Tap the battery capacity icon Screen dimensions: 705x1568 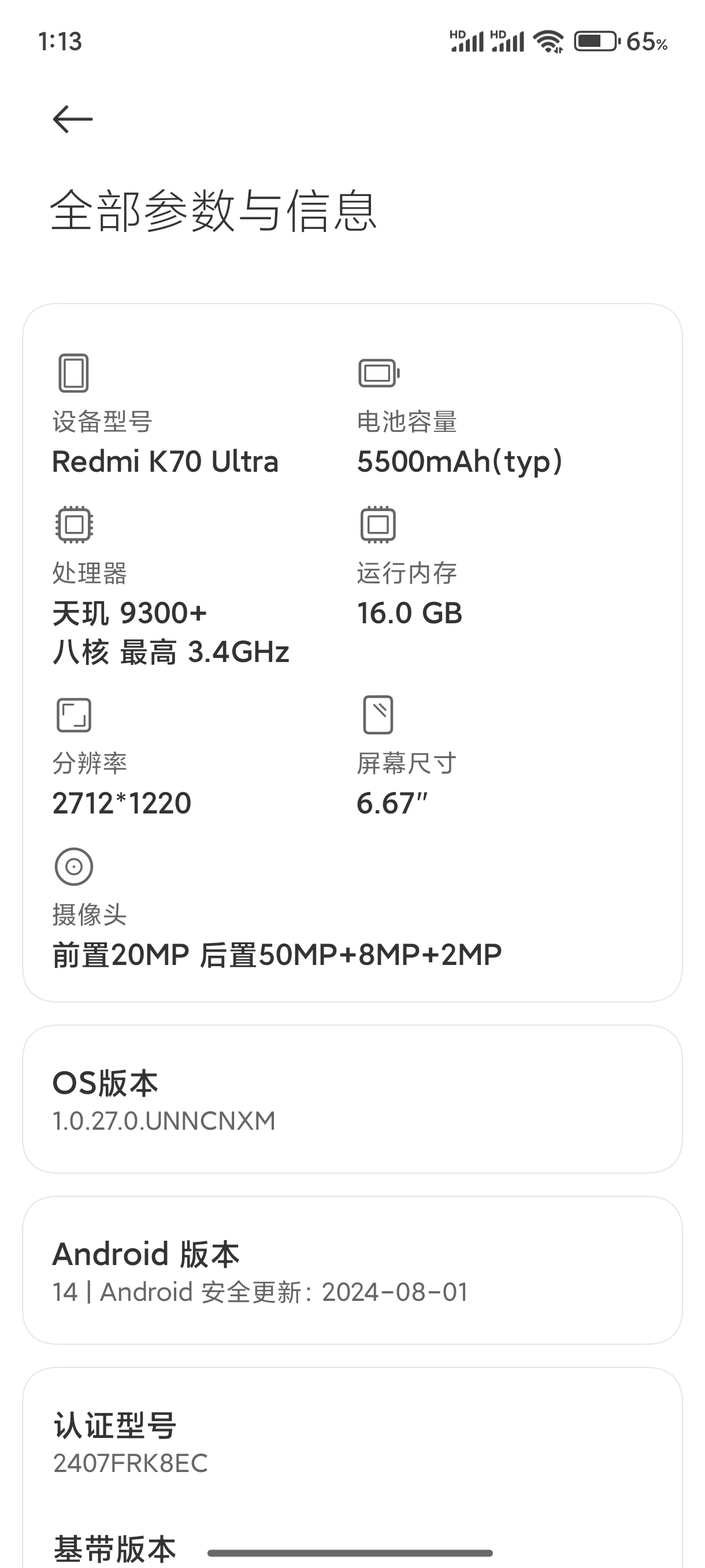pyautogui.click(x=379, y=373)
